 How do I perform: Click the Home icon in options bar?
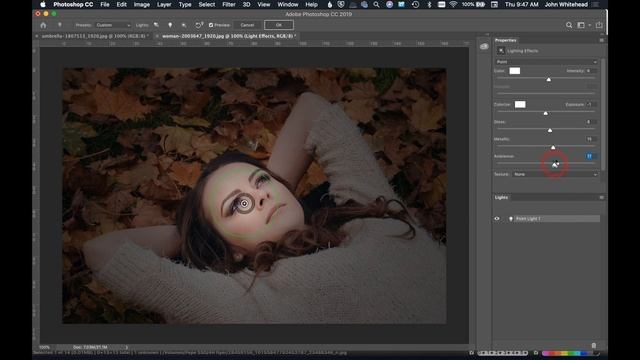click(x=43, y=25)
